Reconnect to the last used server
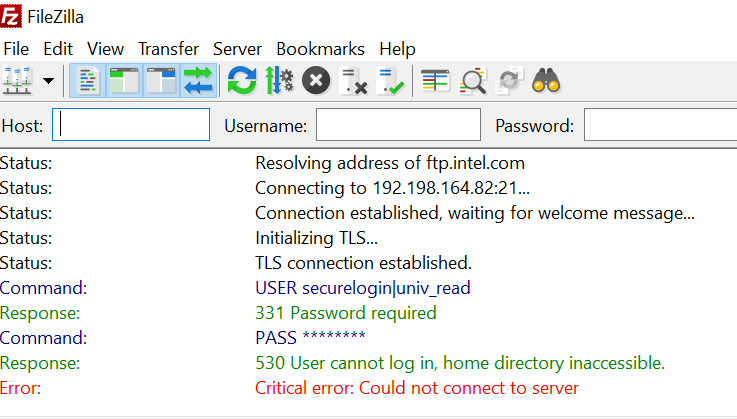This screenshot has height=419, width=737. [390, 80]
